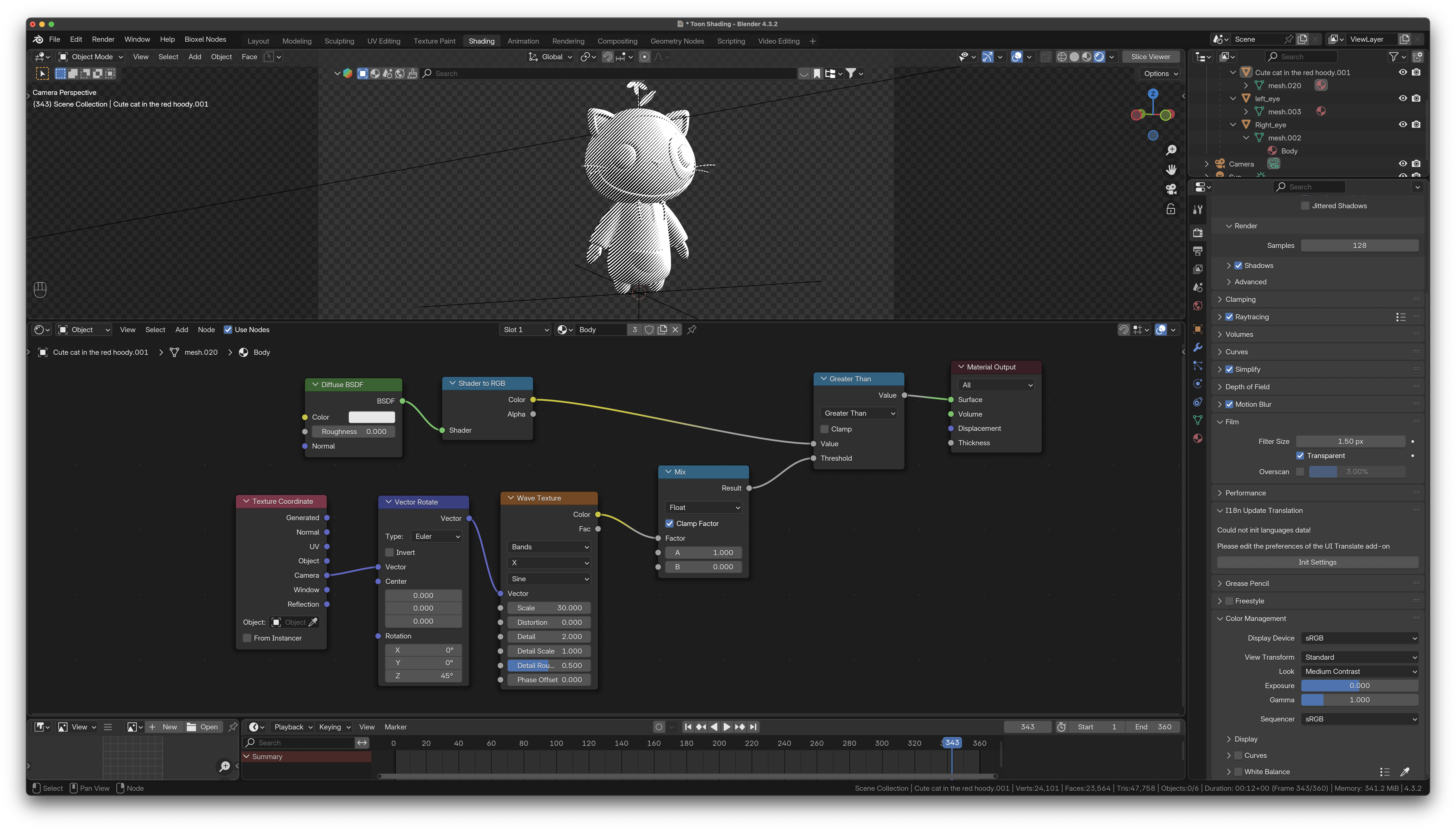This screenshot has height=830, width=1456.
Task: Open the Float data type dropdown on Mix node
Action: pyautogui.click(x=704, y=507)
